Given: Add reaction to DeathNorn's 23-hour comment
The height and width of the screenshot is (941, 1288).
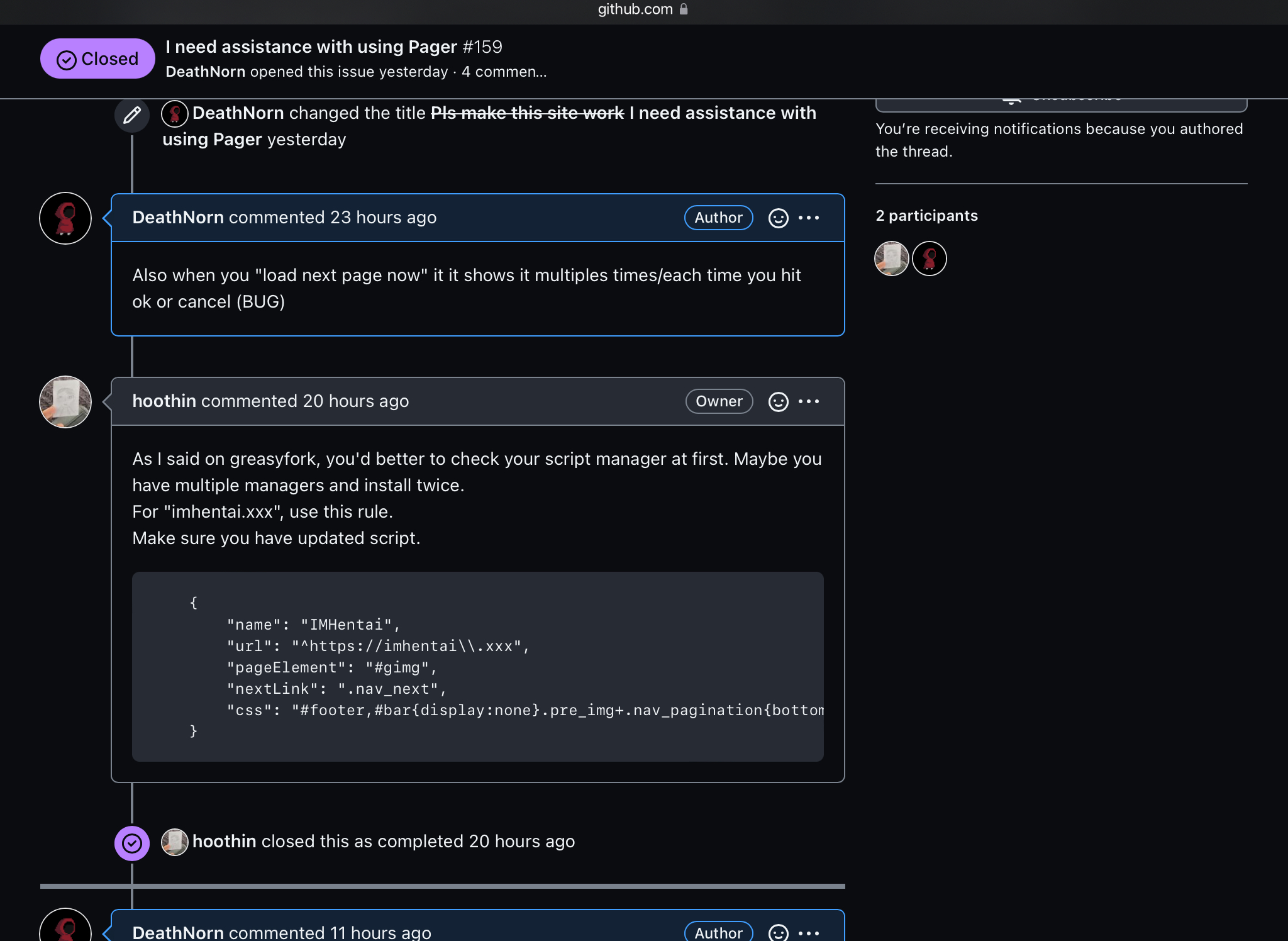Looking at the screenshot, I should tap(778, 218).
